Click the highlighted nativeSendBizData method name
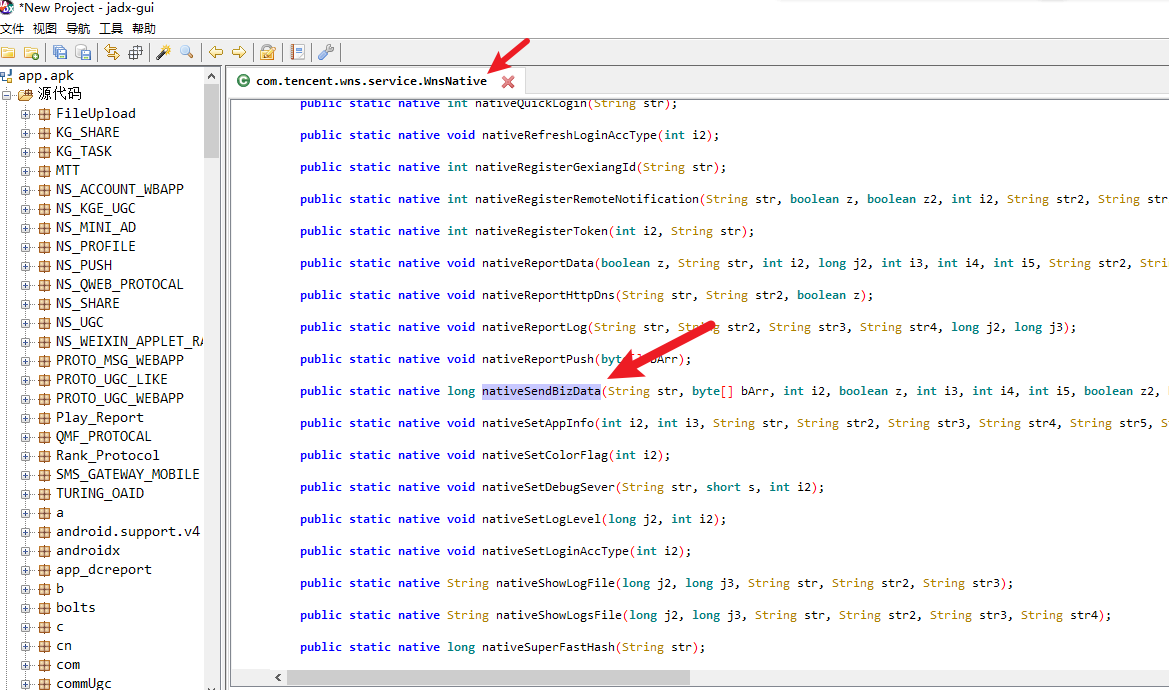Image resolution: width=1169 pixels, height=690 pixels. 541,391
